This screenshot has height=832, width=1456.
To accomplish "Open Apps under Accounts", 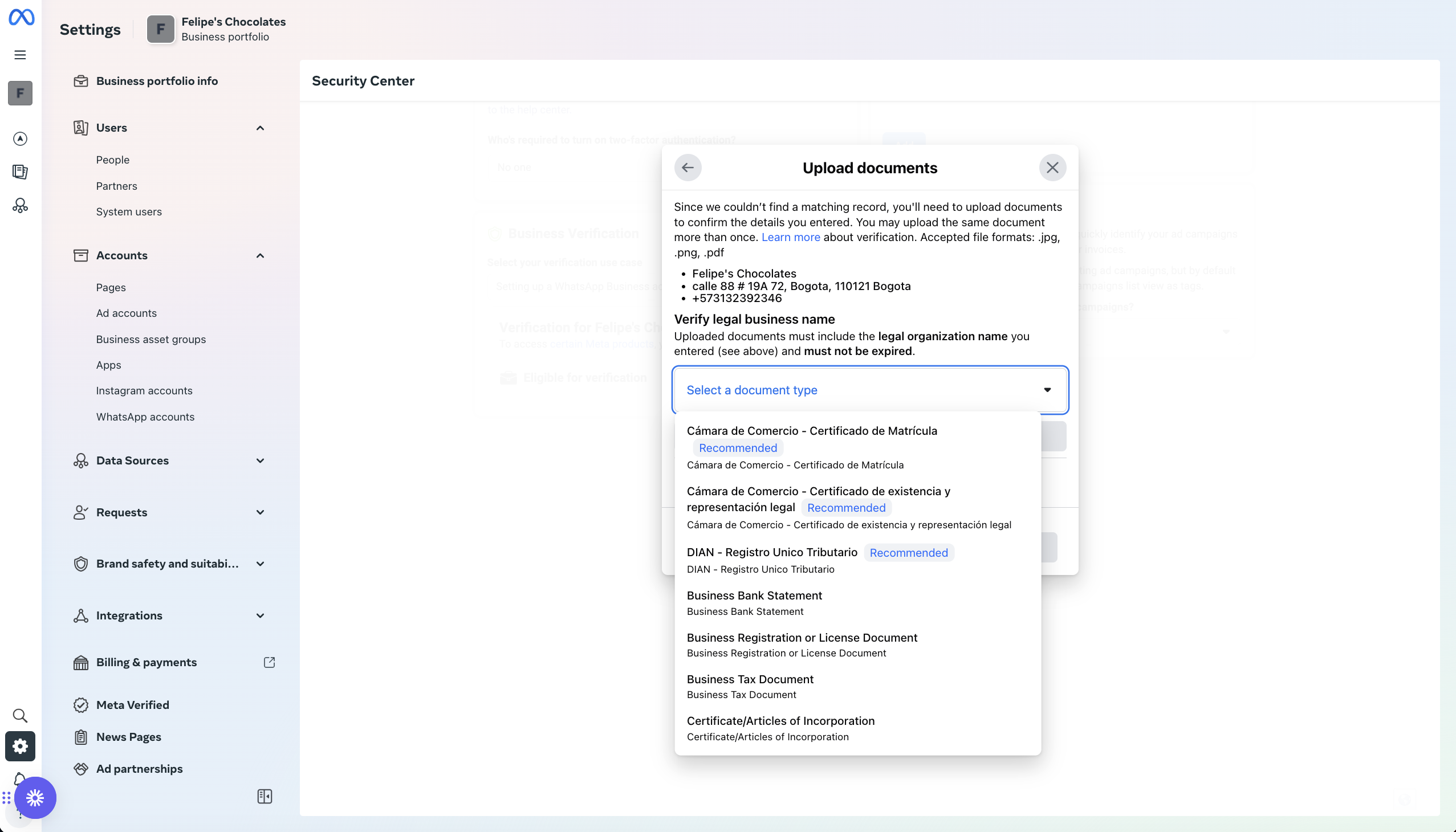I will (x=109, y=365).
